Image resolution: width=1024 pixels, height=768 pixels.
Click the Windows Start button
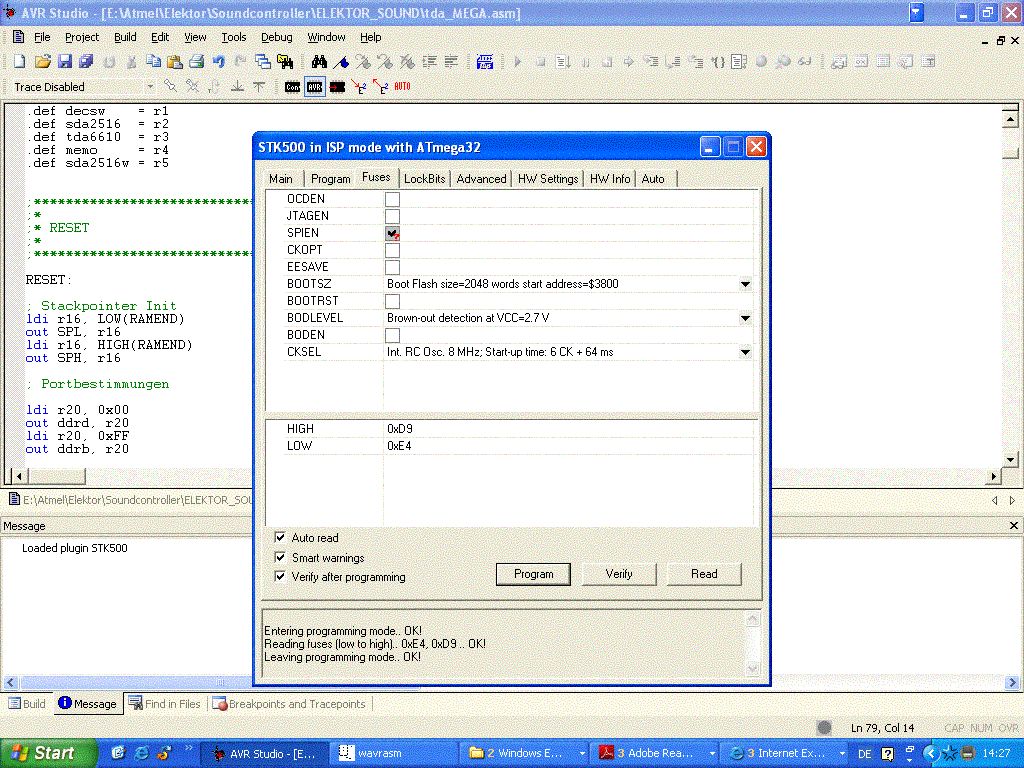tap(49, 753)
